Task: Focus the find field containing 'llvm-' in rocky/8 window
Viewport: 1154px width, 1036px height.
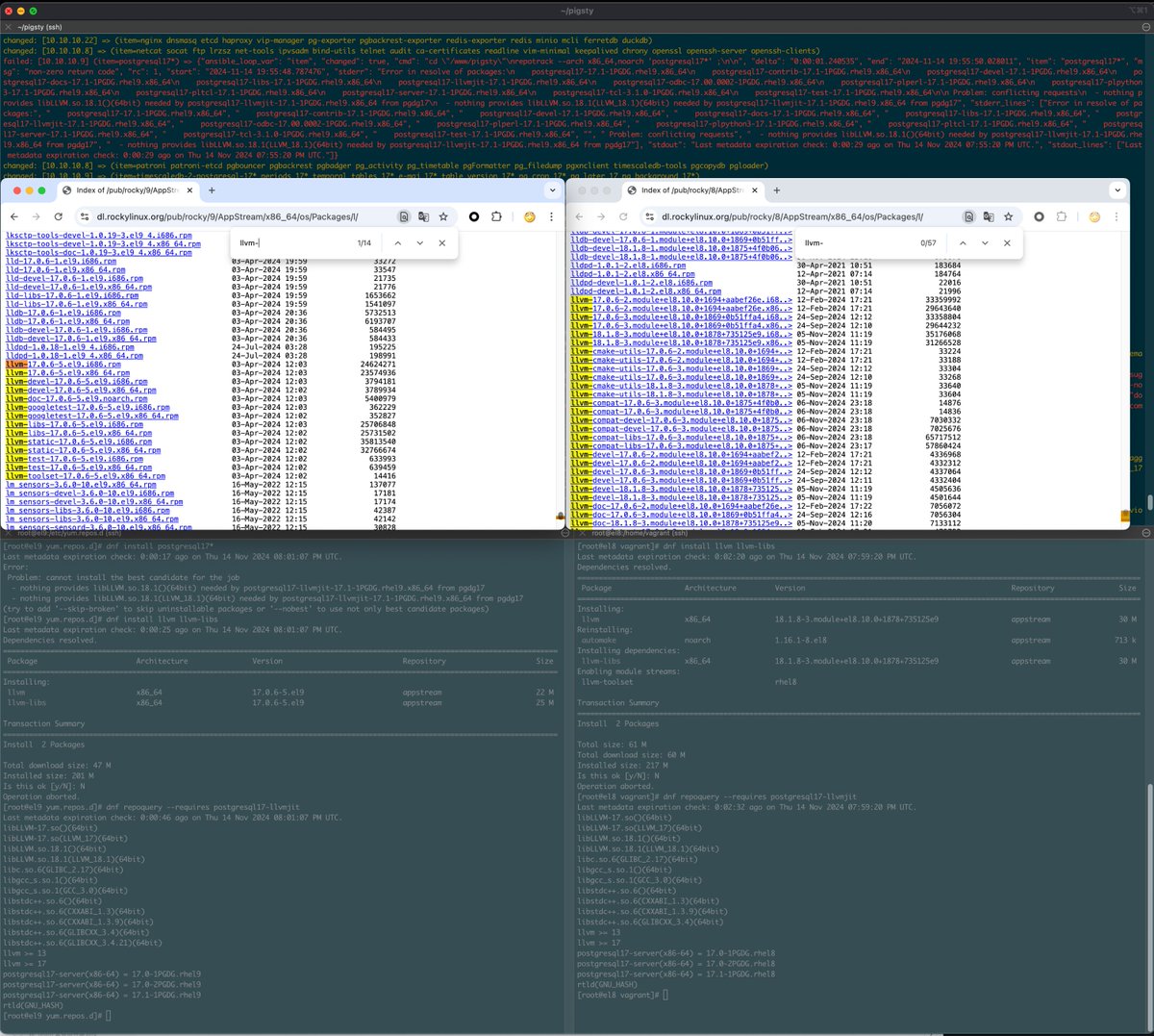Action: (859, 243)
